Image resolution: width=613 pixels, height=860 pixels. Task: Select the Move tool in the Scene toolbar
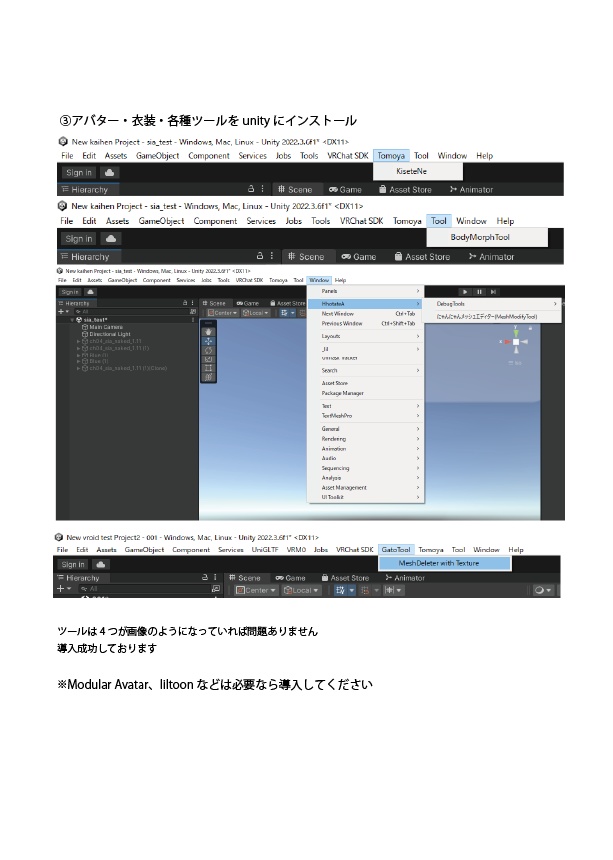click(x=208, y=341)
